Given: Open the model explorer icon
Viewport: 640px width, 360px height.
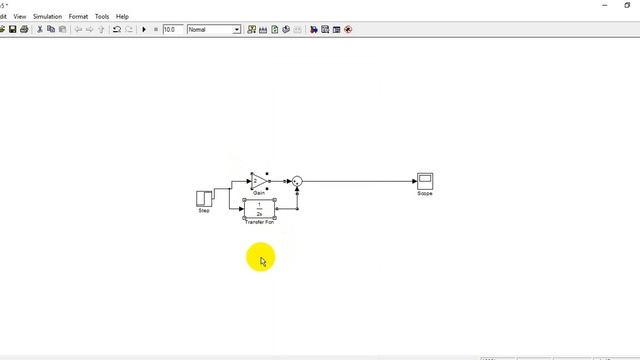Looking at the screenshot, I should pyautogui.click(x=325, y=29).
